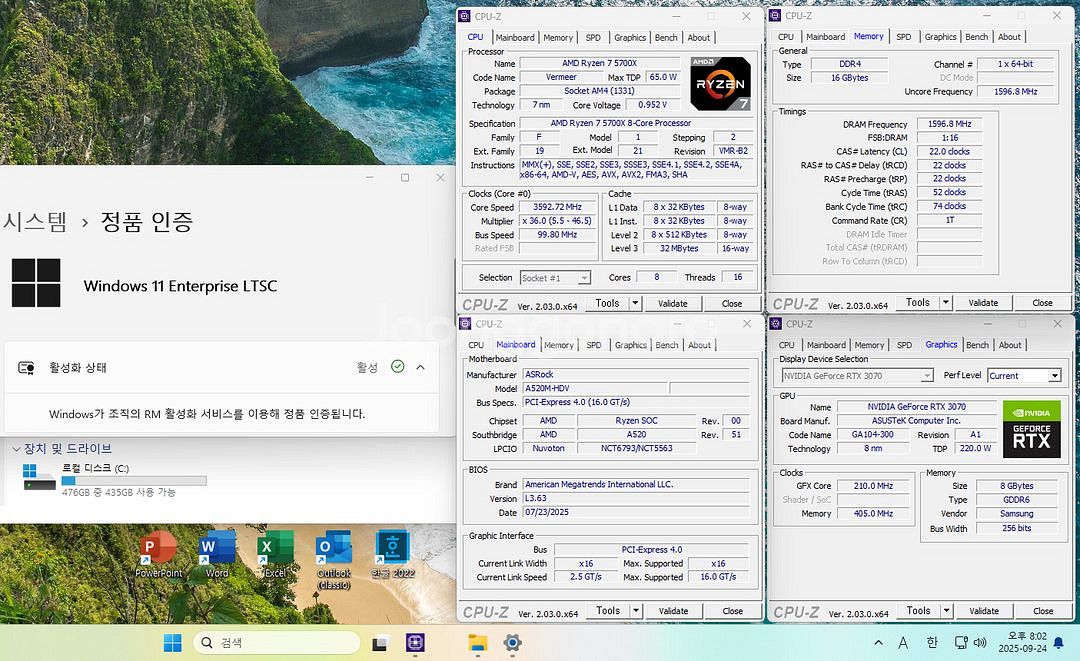Select the SPD tab in the DDR4 memory window
The height and width of the screenshot is (661, 1080).
point(903,37)
